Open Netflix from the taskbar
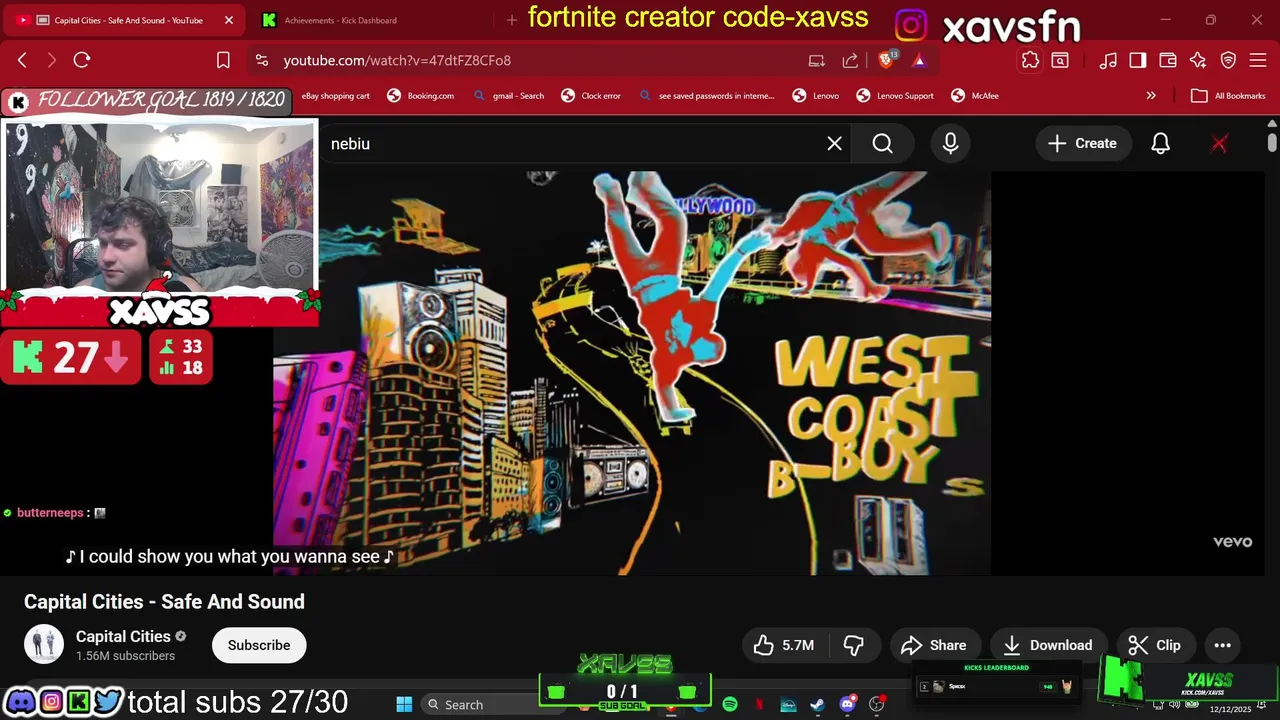 coord(759,704)
